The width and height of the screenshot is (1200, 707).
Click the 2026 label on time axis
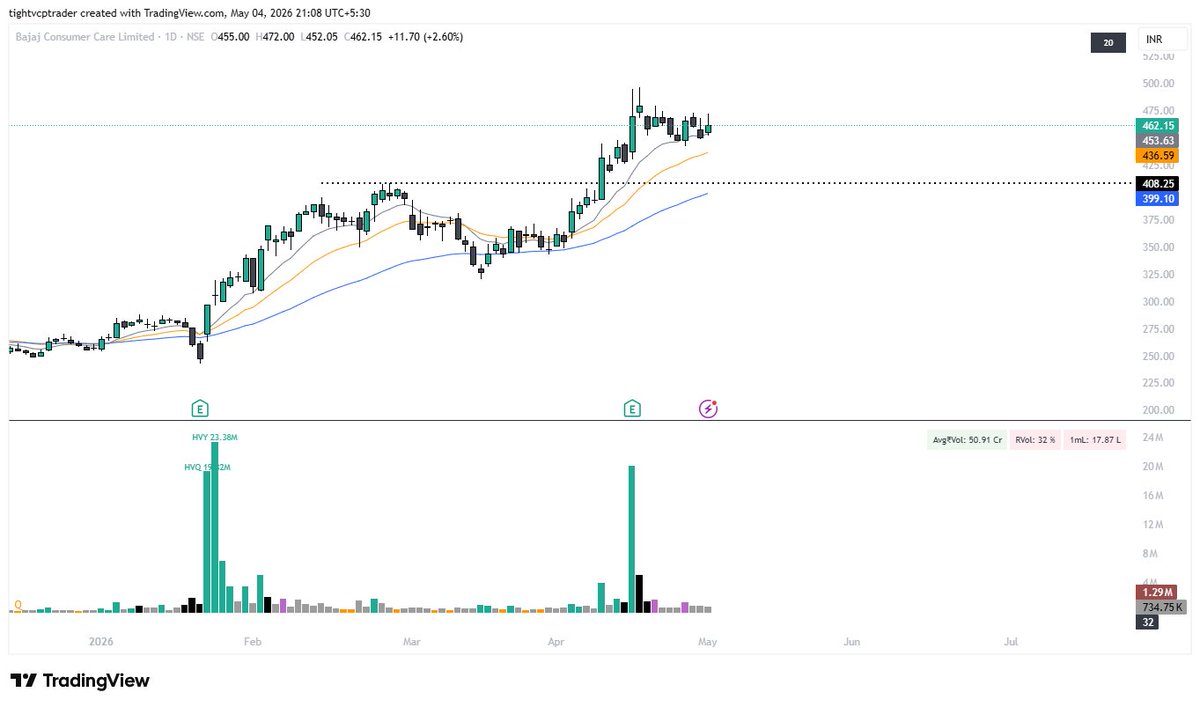(x=101, y=641)
